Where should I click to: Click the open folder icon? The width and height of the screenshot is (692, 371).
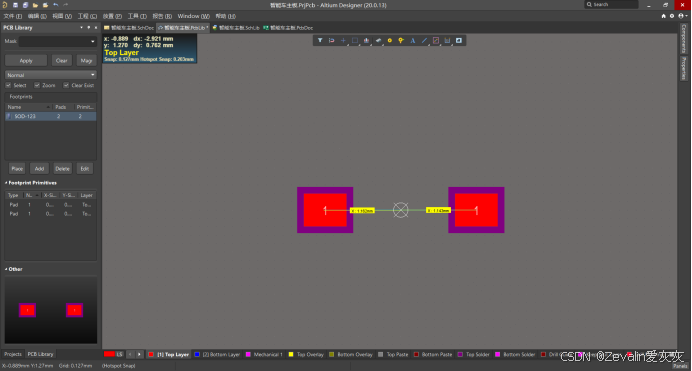pyautogui.click(x=35, y=5)
